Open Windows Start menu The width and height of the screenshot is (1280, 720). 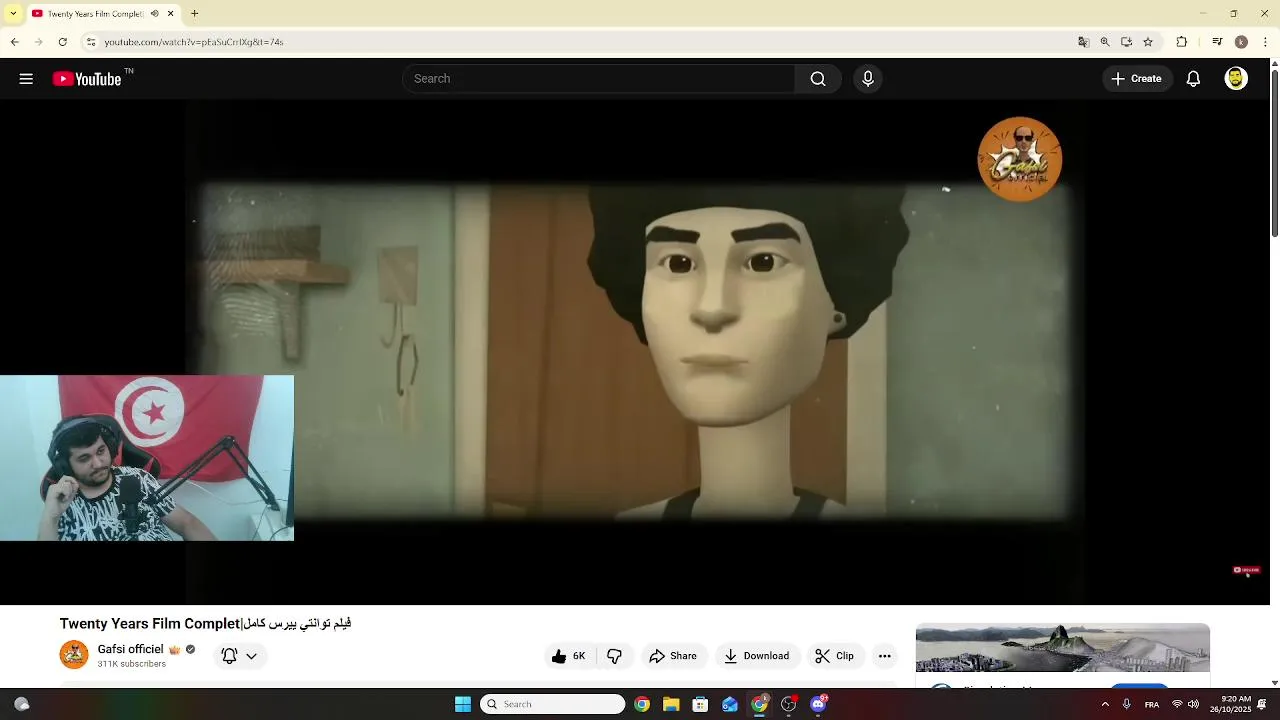pyautogui.click(x=463, y=704)
